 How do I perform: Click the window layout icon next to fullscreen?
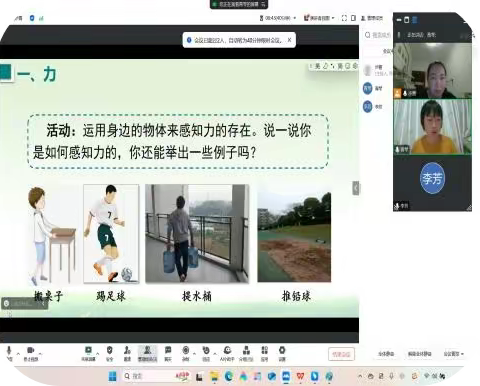[x=353, y=18]
